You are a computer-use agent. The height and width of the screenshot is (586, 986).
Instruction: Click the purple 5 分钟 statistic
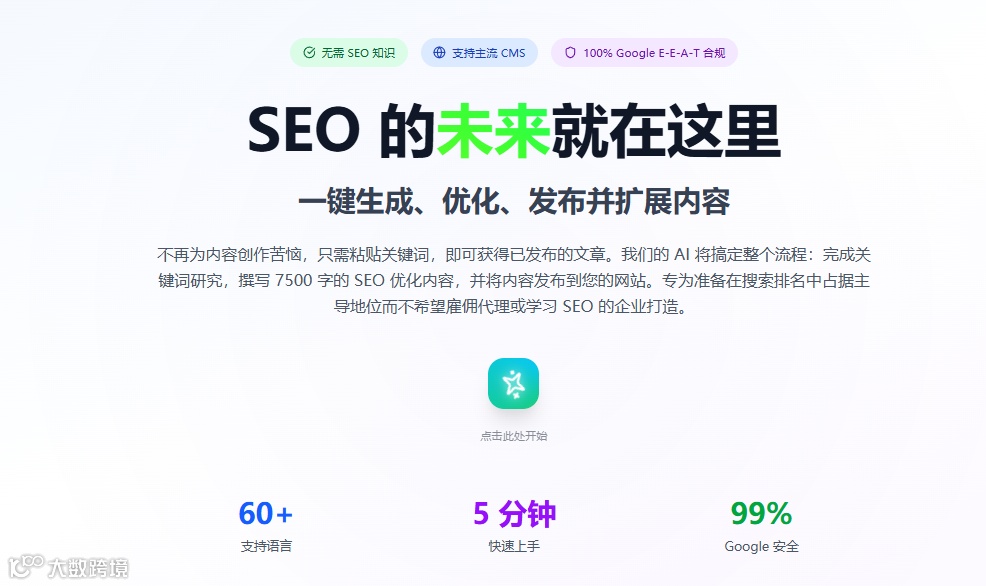[x=514, y=514]
